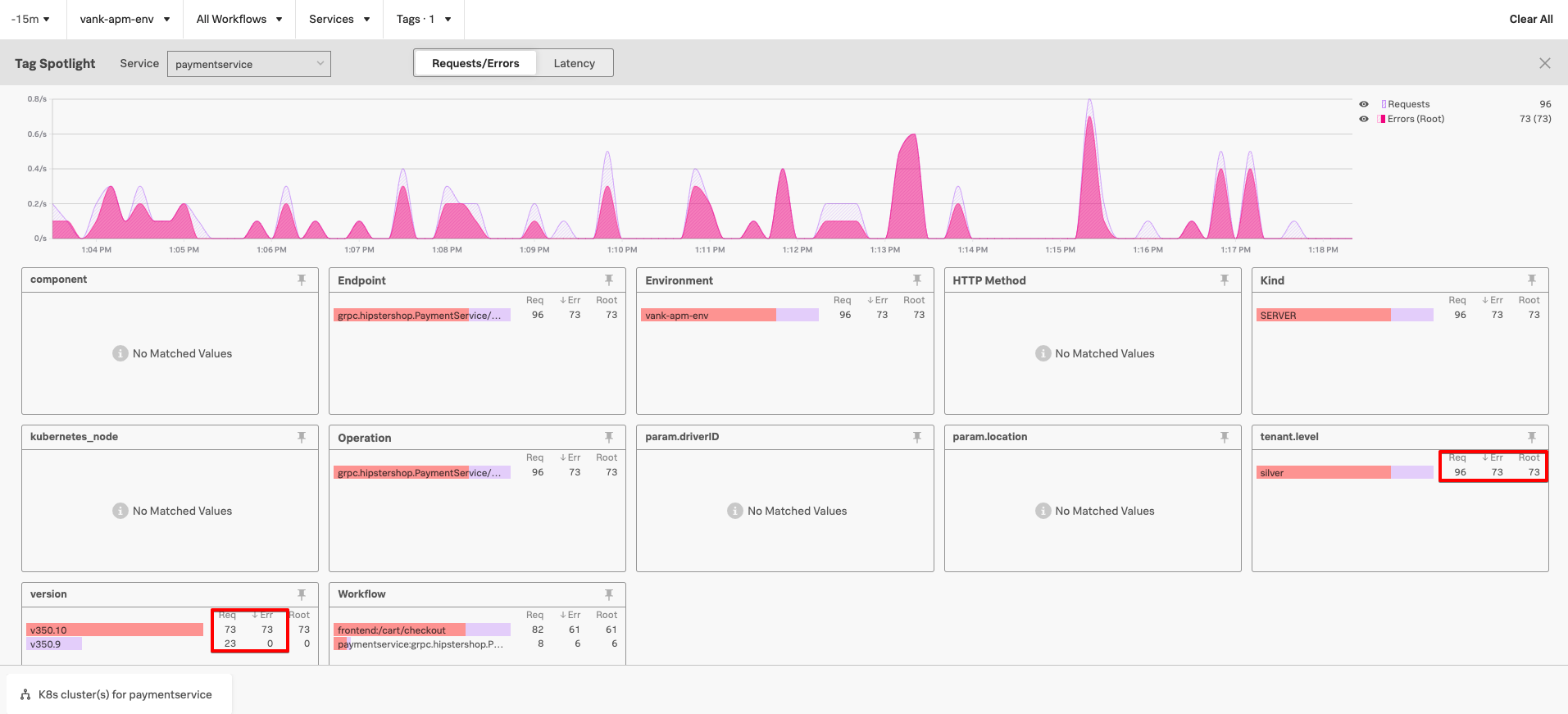Open K8s cluster(s) for paymentservice
1568x714 pixels.
[x=120, y=694]
